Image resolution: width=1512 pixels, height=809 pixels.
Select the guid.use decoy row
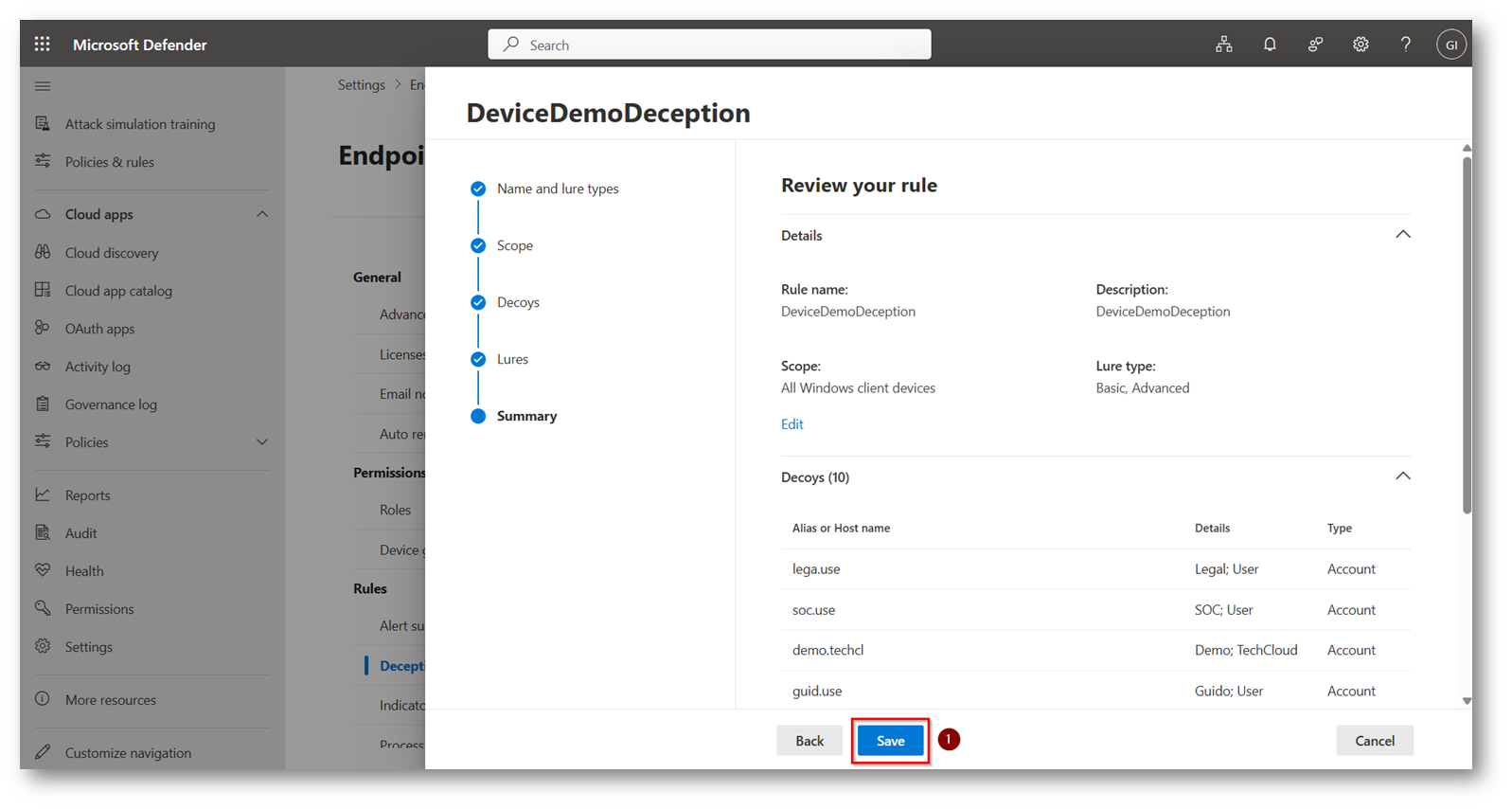1095,691
